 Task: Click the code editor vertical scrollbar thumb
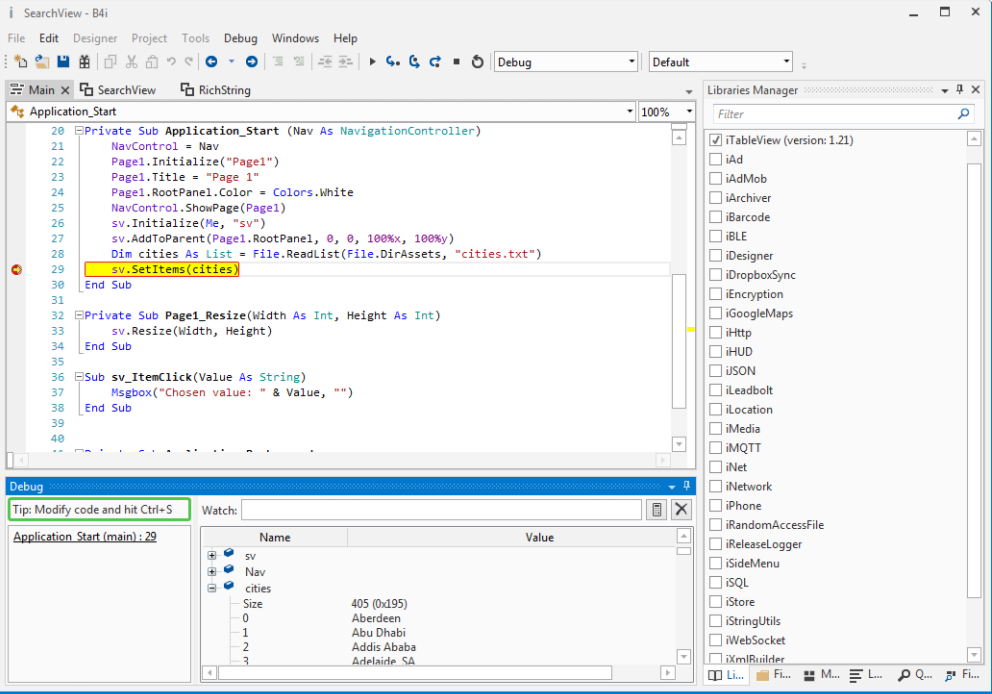(679, 341)
